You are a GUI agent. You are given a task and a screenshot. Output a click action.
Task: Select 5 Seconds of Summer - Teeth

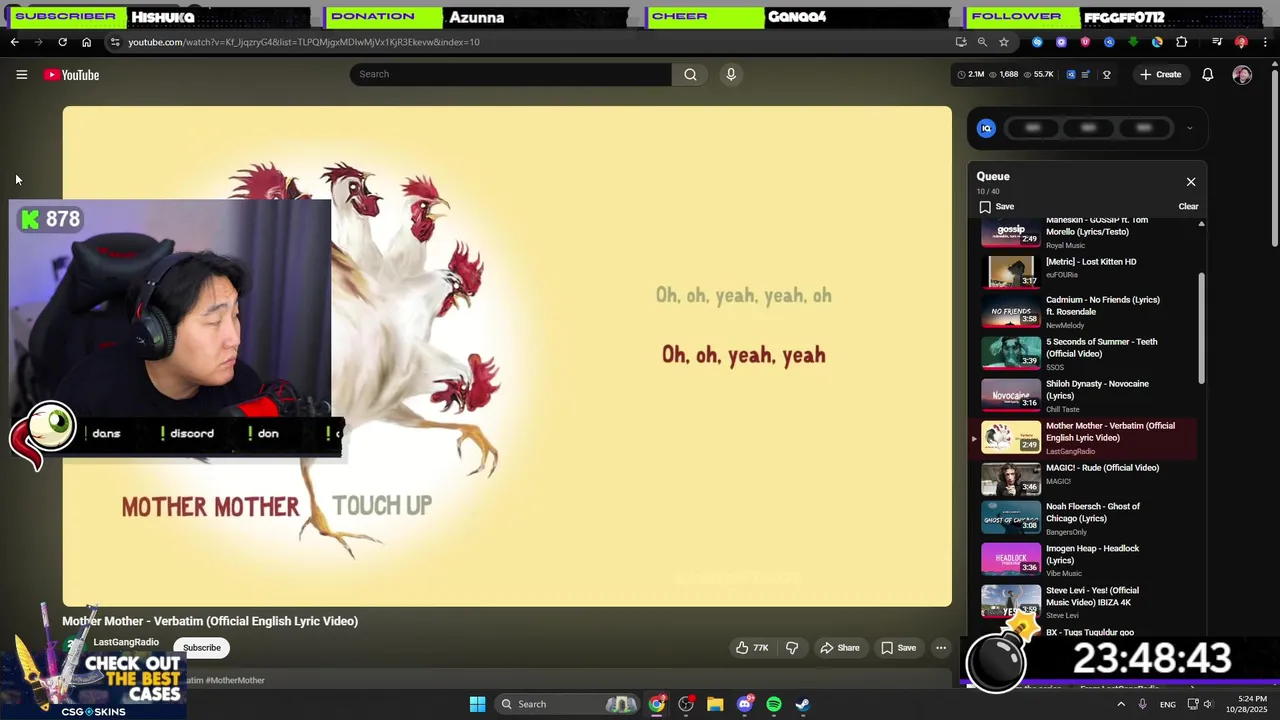(x=1088, y=354)
